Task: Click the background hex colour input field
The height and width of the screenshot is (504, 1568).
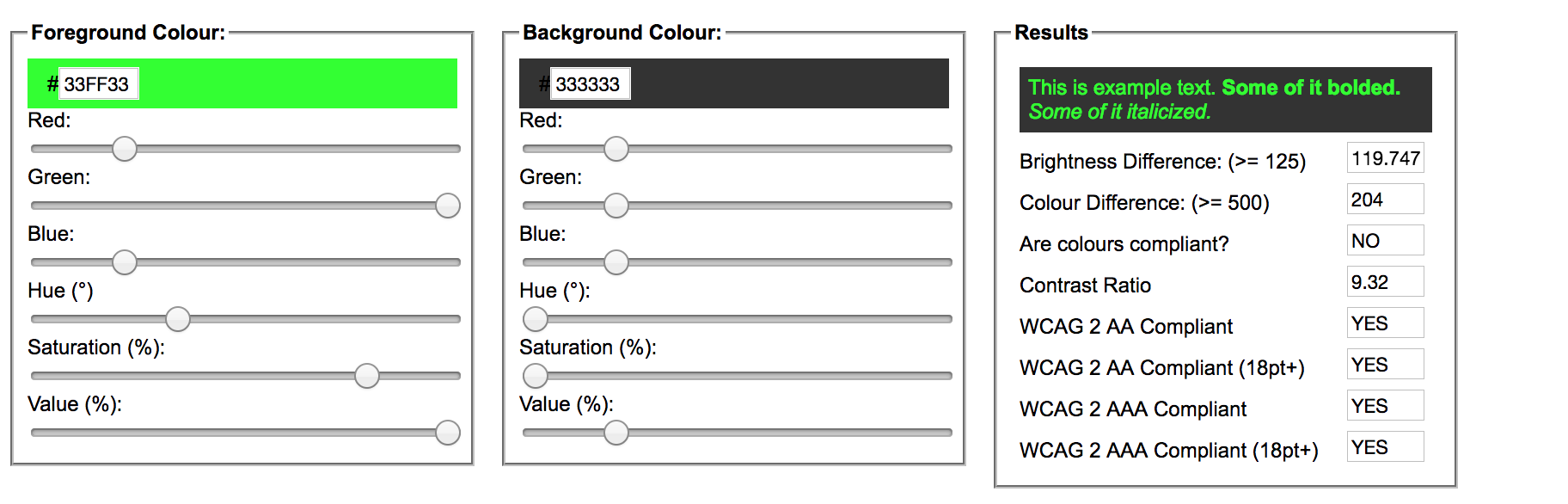Action: click(590, 84)
